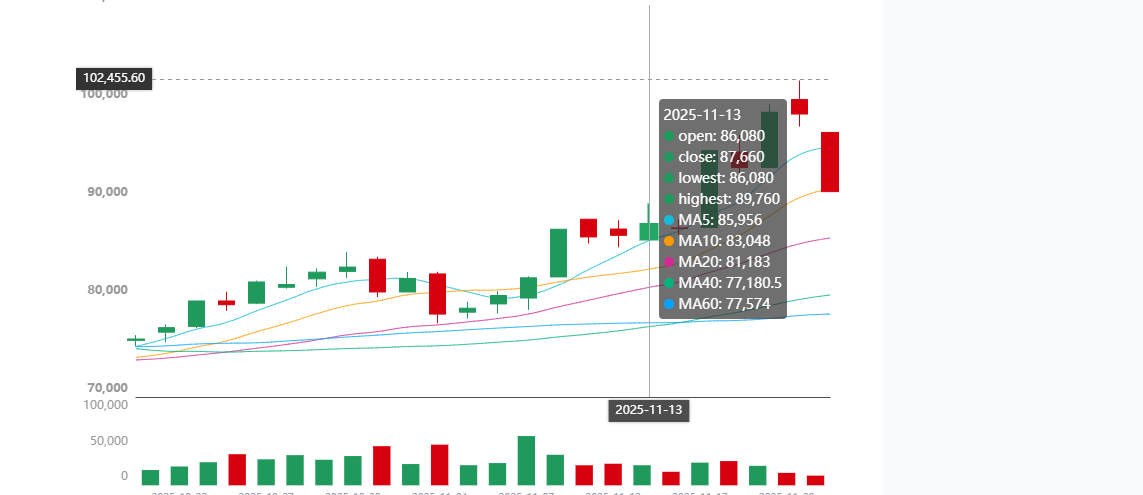Click the 80,000 price axis label
The image size is (1143, 495).
tap(104, 290)
